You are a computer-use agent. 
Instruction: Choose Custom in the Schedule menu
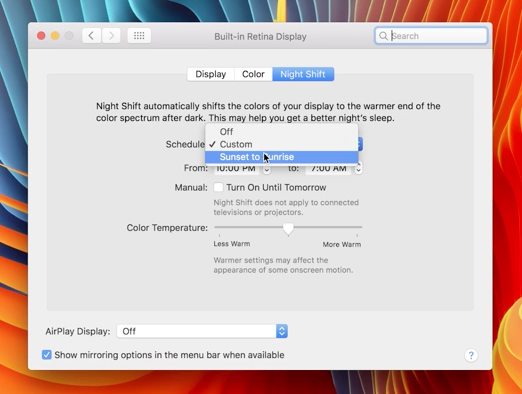coord(281,144)
